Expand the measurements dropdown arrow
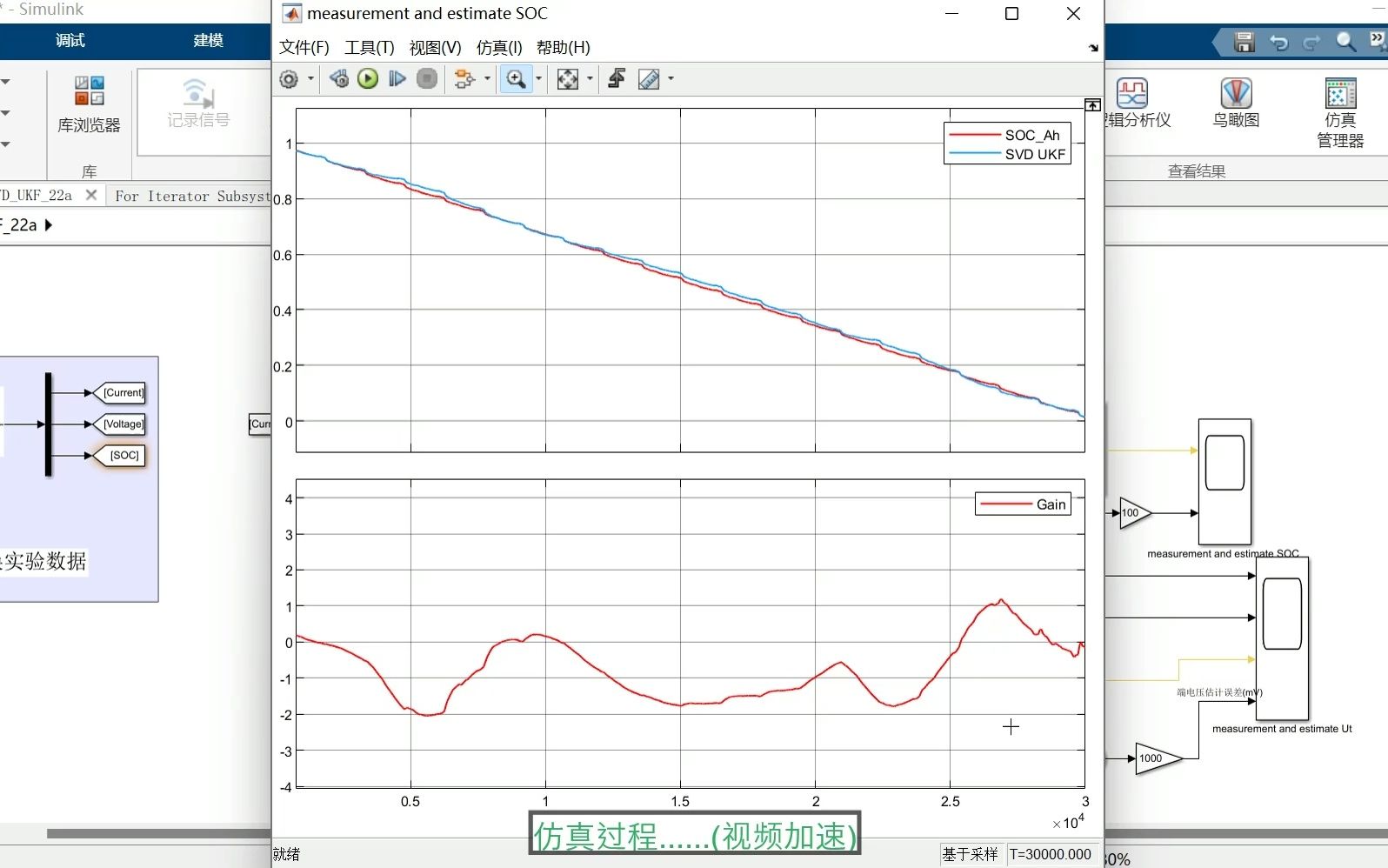Viewport: 1388px width, 868px height. (x=671, y=79)
